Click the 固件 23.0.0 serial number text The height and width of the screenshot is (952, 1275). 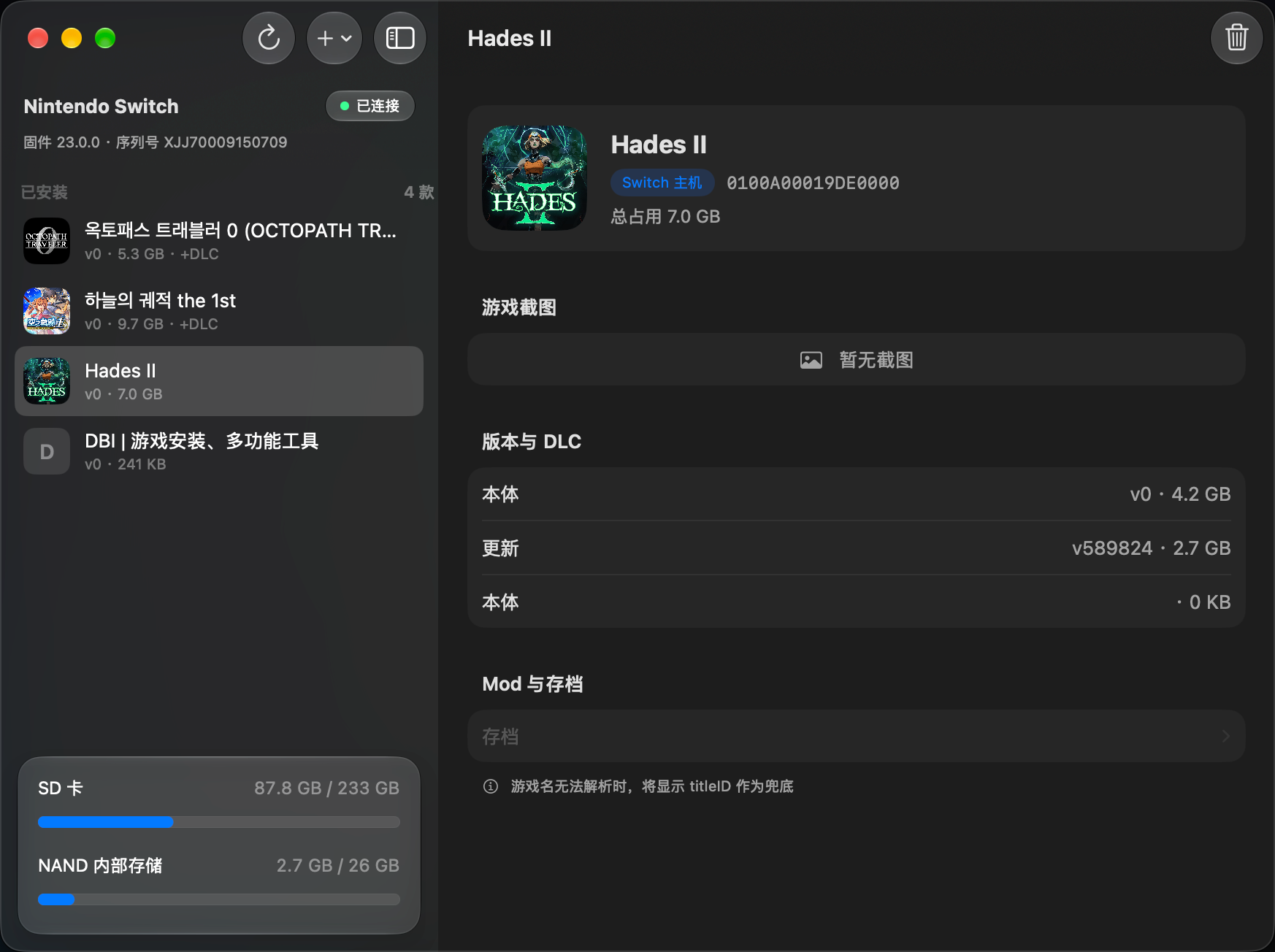(155, 142)
